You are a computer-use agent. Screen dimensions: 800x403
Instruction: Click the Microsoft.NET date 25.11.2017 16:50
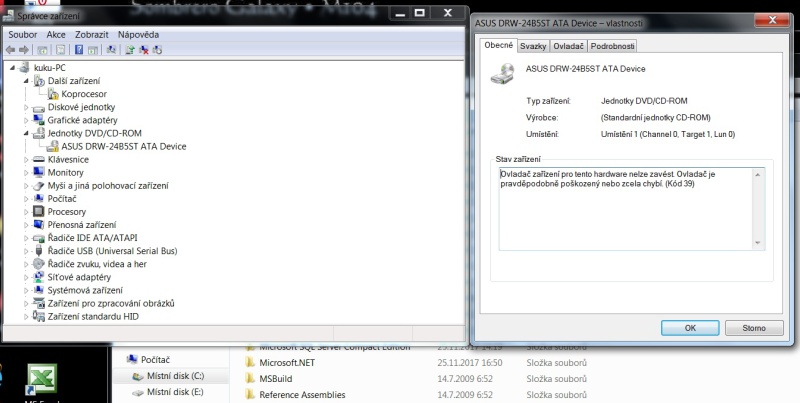click(x=469, y=363)
